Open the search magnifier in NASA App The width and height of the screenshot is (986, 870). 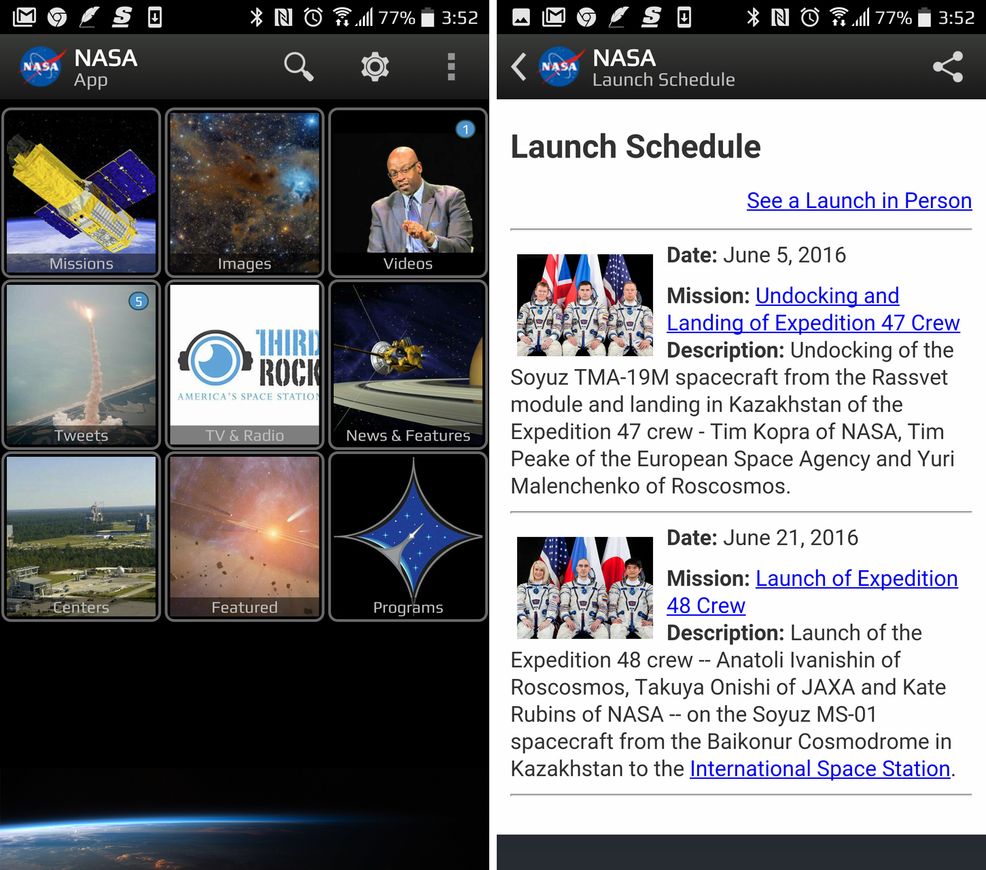(298, 67)
